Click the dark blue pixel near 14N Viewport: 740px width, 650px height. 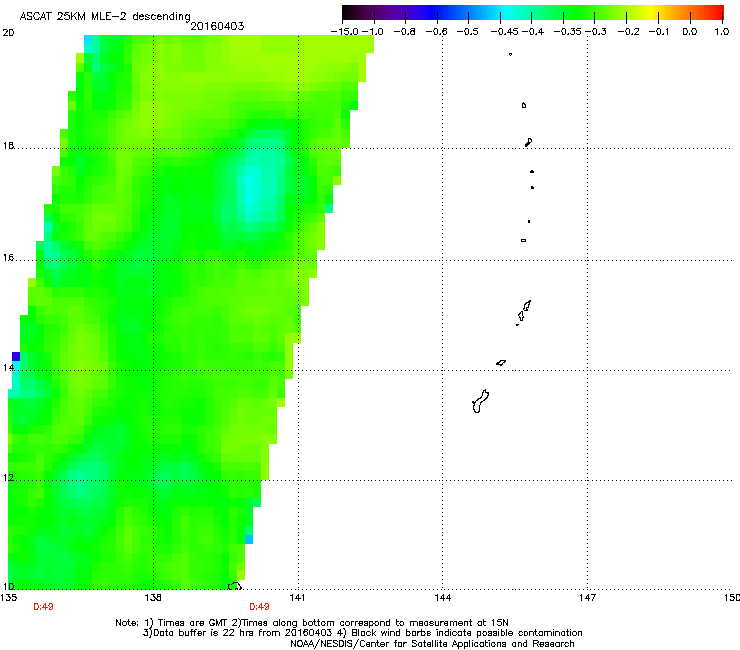click(16, 356)
